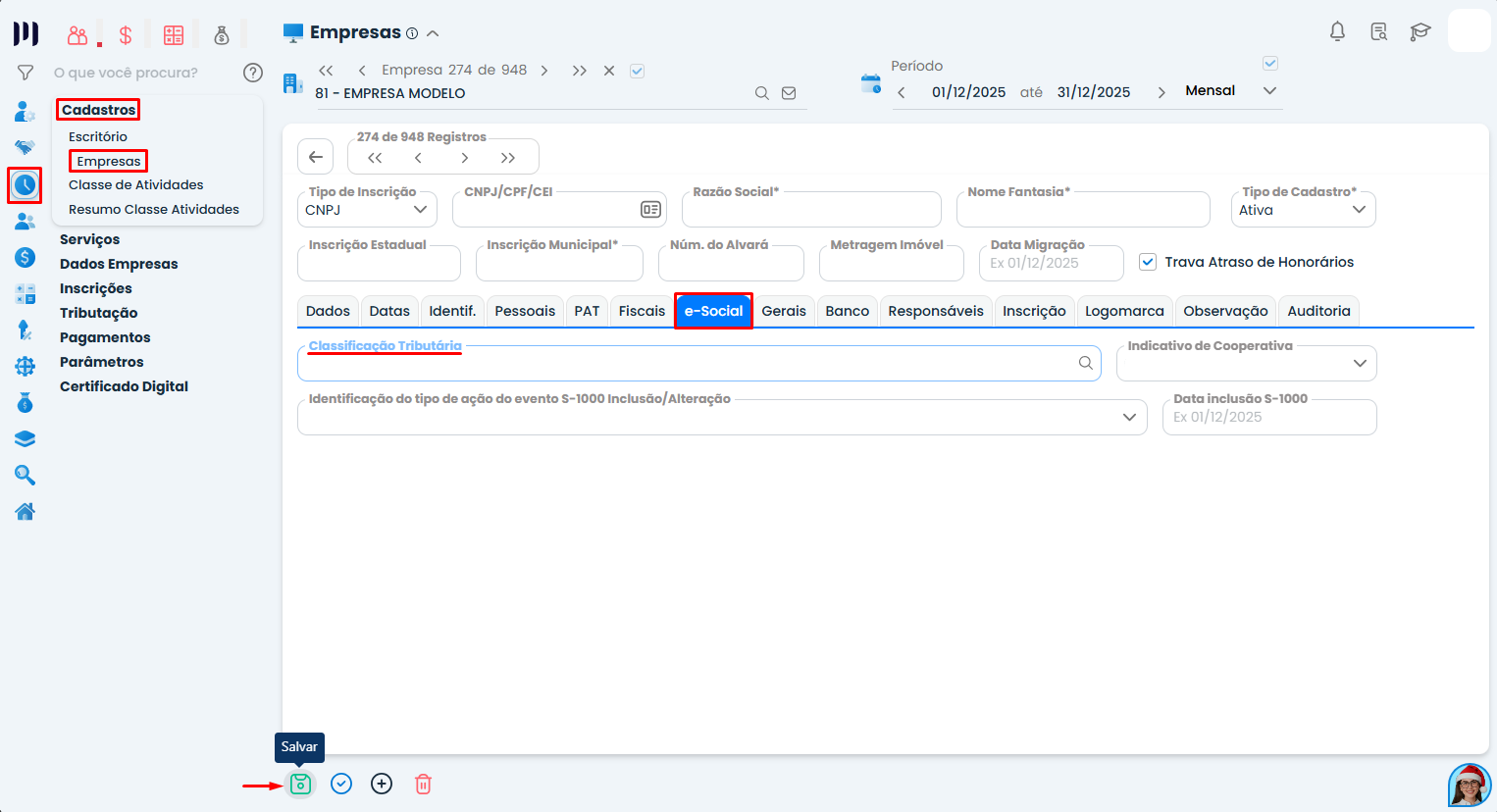
Task: Open the graduation cap training icon
Action: tap(1420, 31)
